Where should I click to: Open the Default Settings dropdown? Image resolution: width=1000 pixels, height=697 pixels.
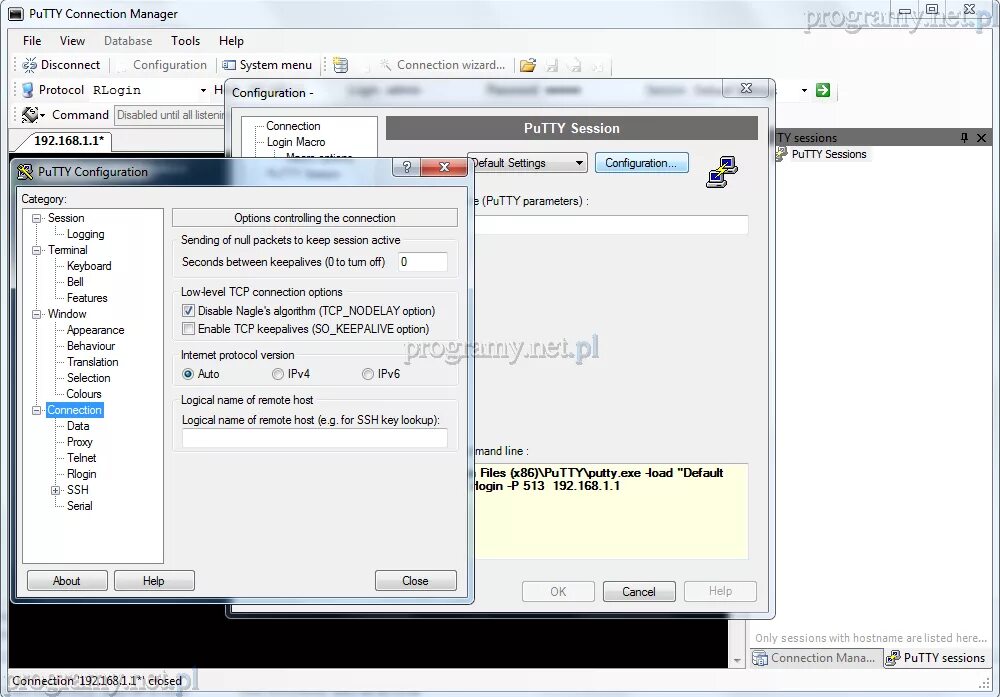pyautogui.click(x=578, y=162)
